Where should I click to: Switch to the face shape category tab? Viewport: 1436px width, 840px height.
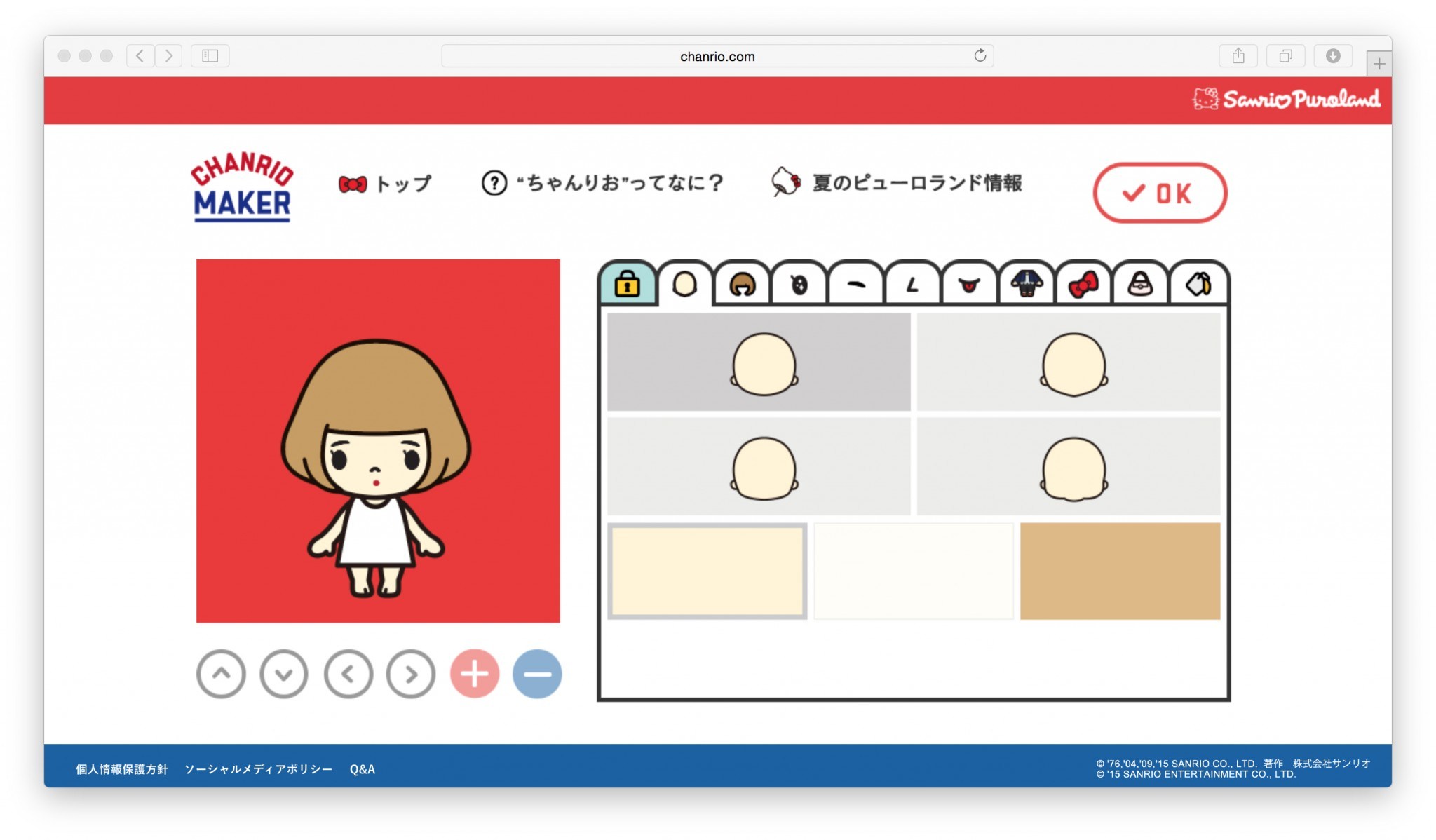(686, 285)
